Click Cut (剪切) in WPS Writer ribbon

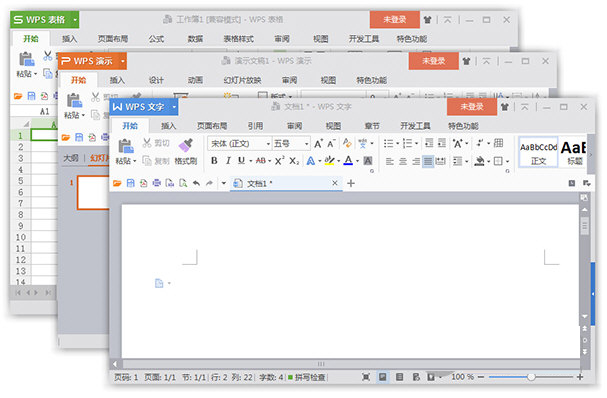click(156, 143)
